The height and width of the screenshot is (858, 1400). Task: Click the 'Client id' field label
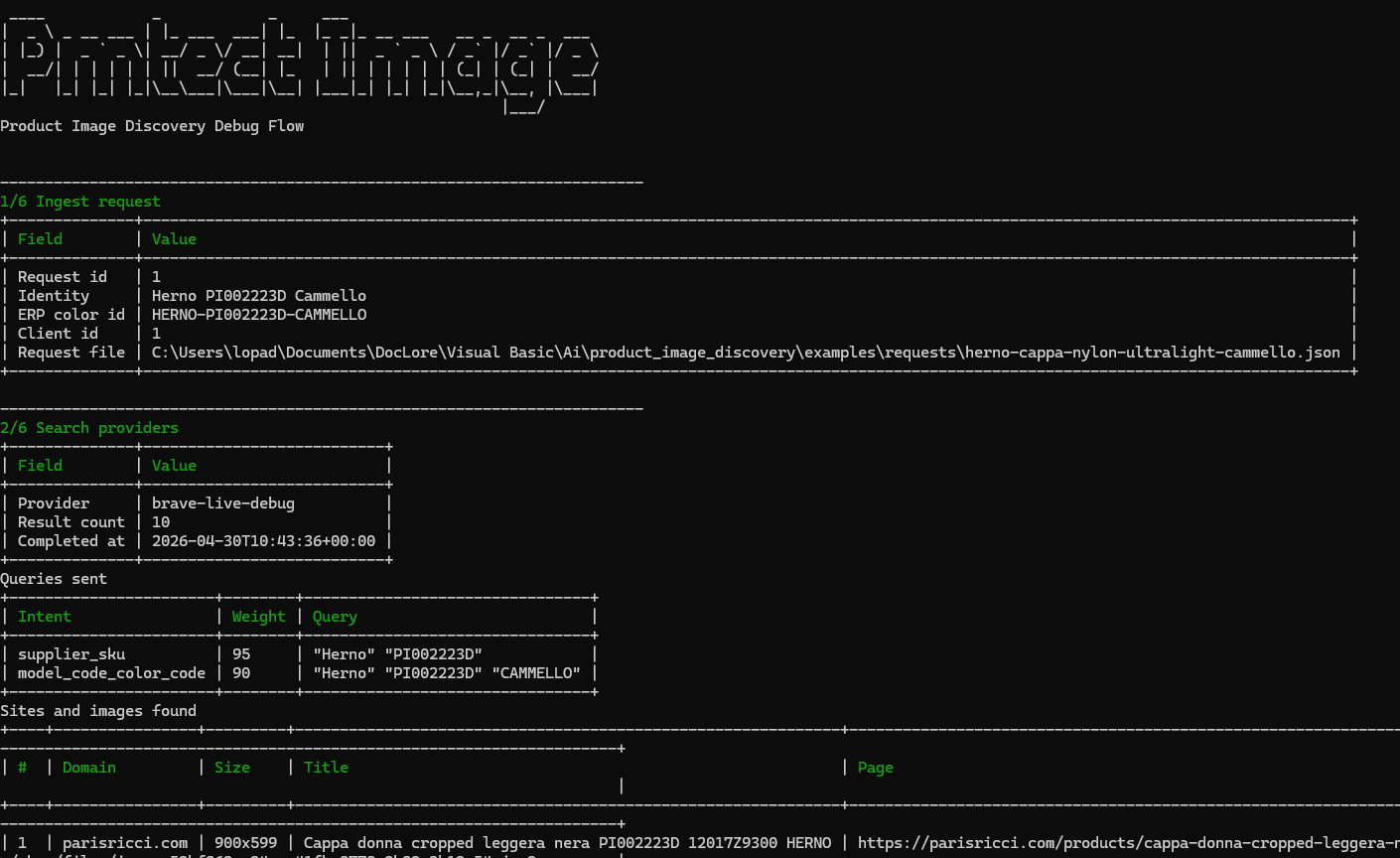point(58,334)
